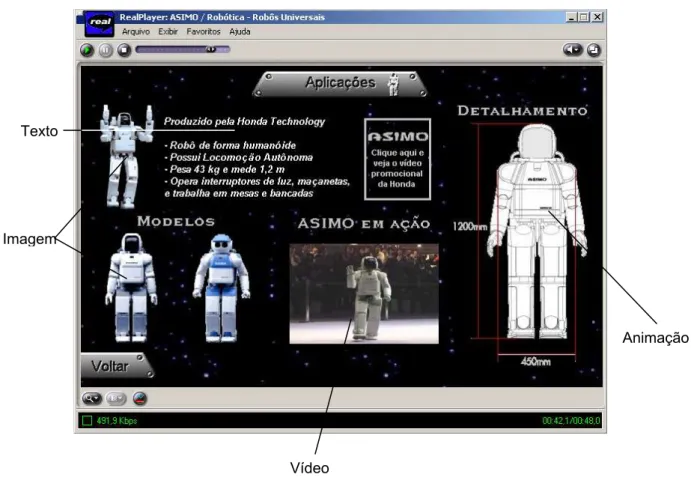Click the 'Possui Locomoção Autônoma' line
Image resolution: width=691 pixels, height=477 pixels.
click(x=238, y=157)
